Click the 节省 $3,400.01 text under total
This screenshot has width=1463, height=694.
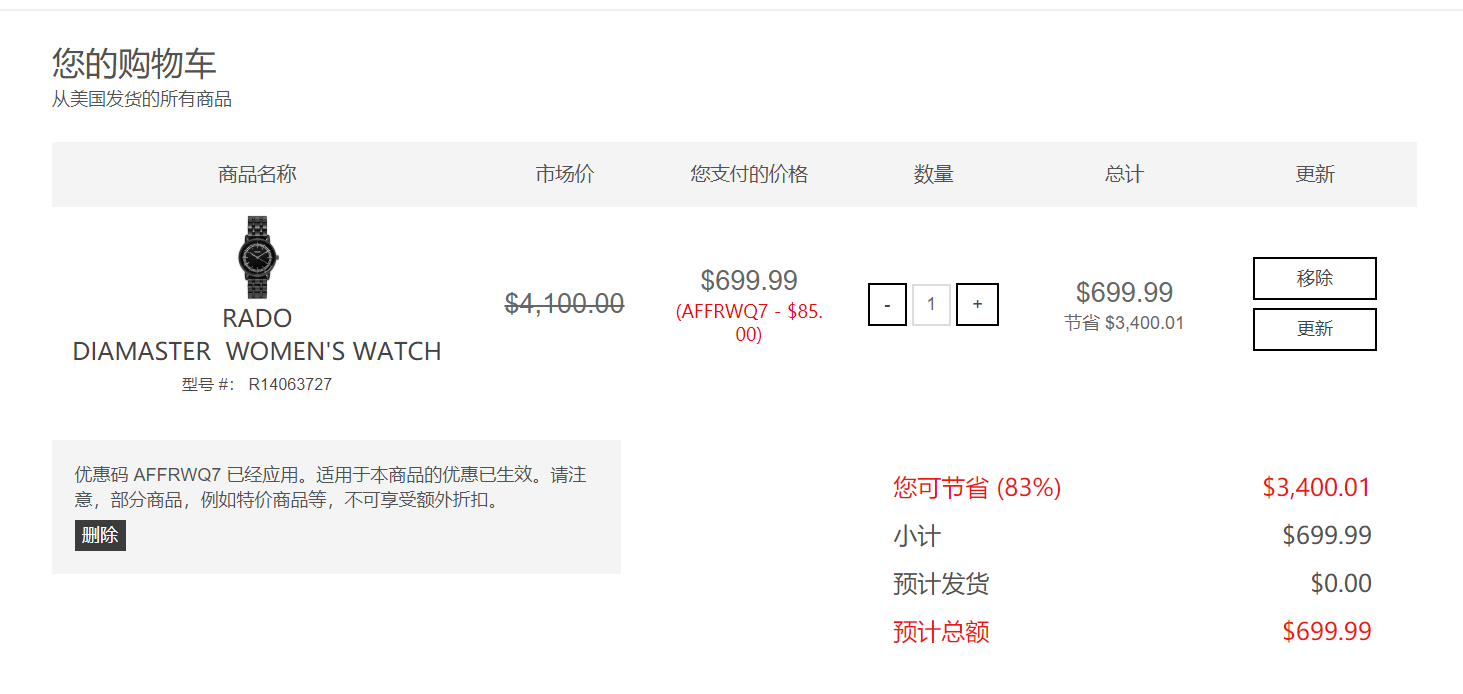tap(1124, 324)
